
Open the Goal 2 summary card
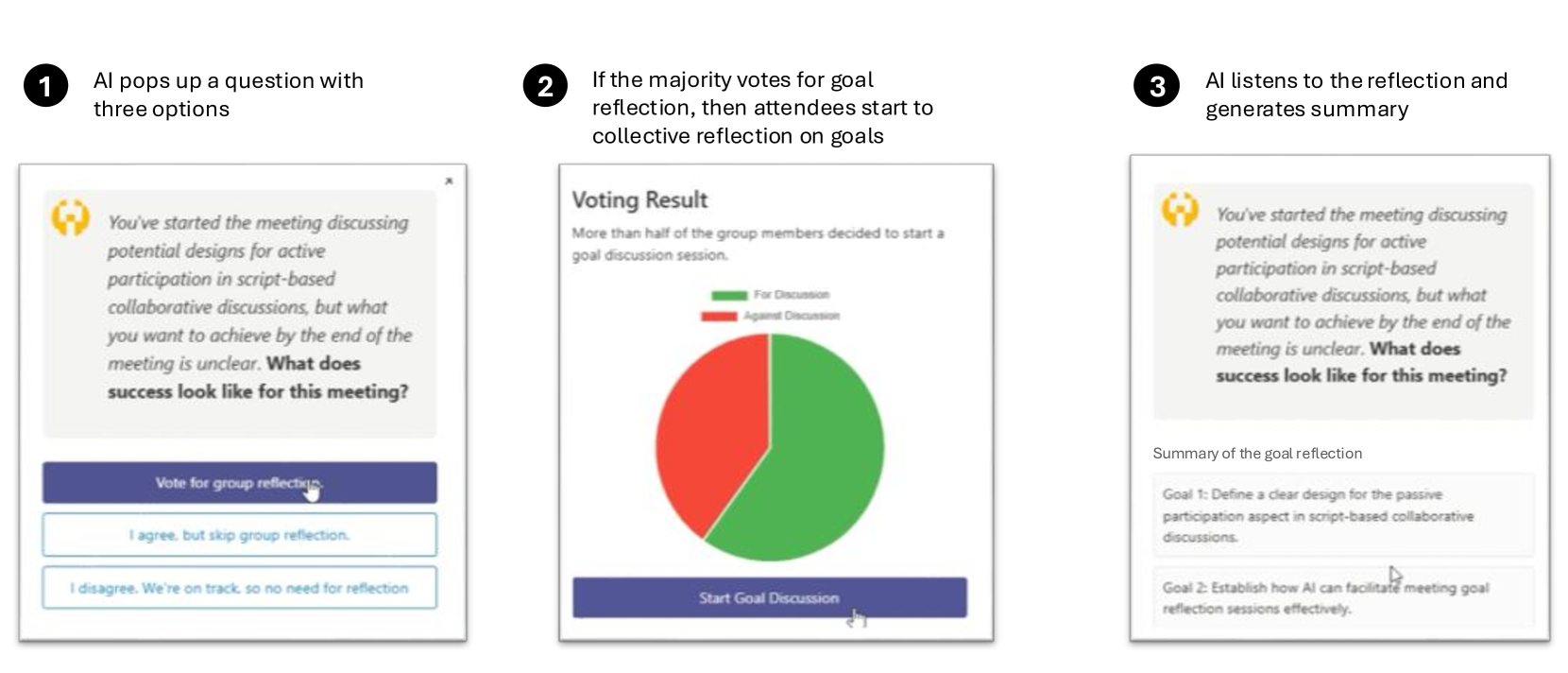pos(1342,597)
